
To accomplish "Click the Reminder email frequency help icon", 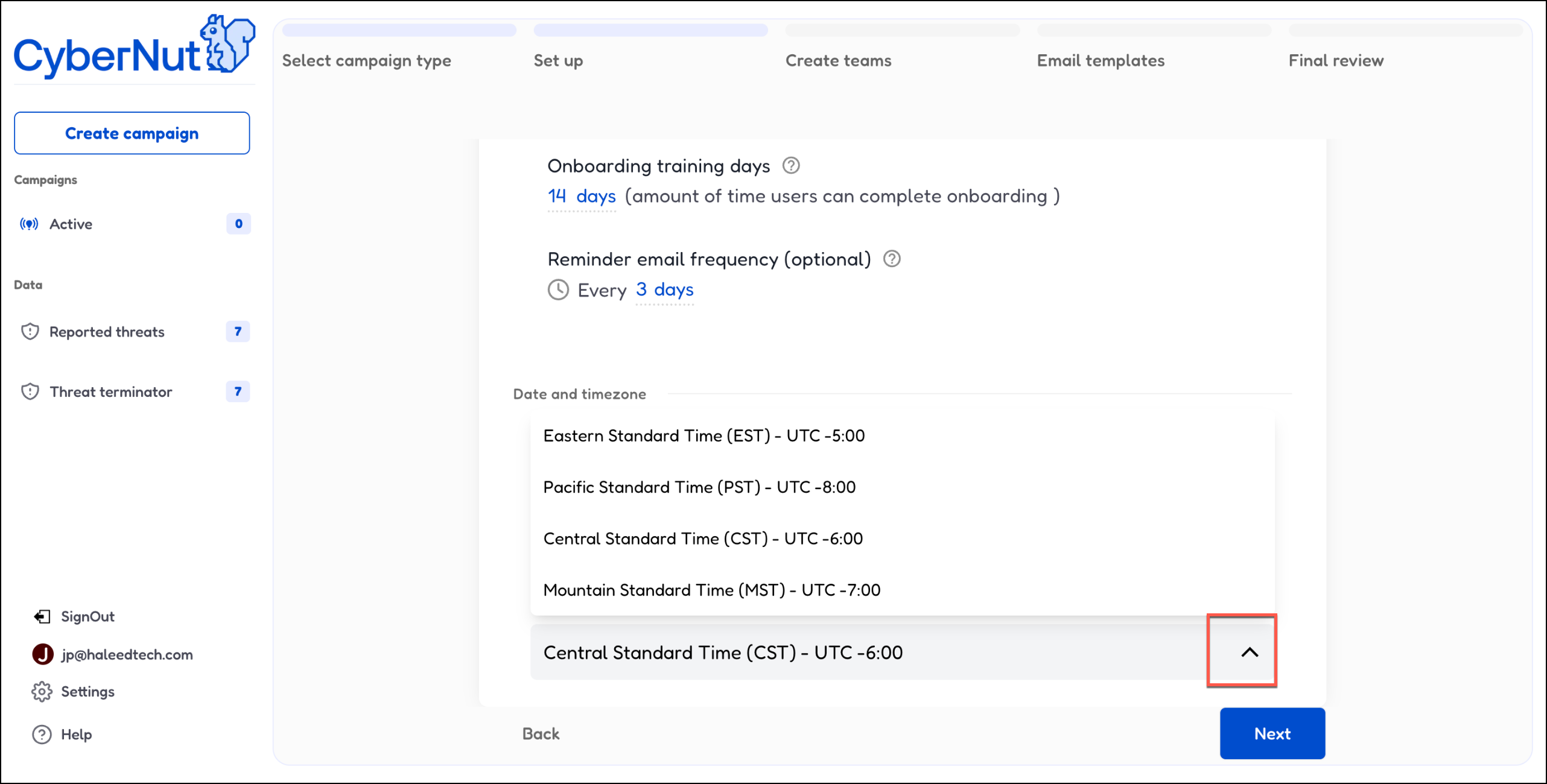I will (892, 259).
